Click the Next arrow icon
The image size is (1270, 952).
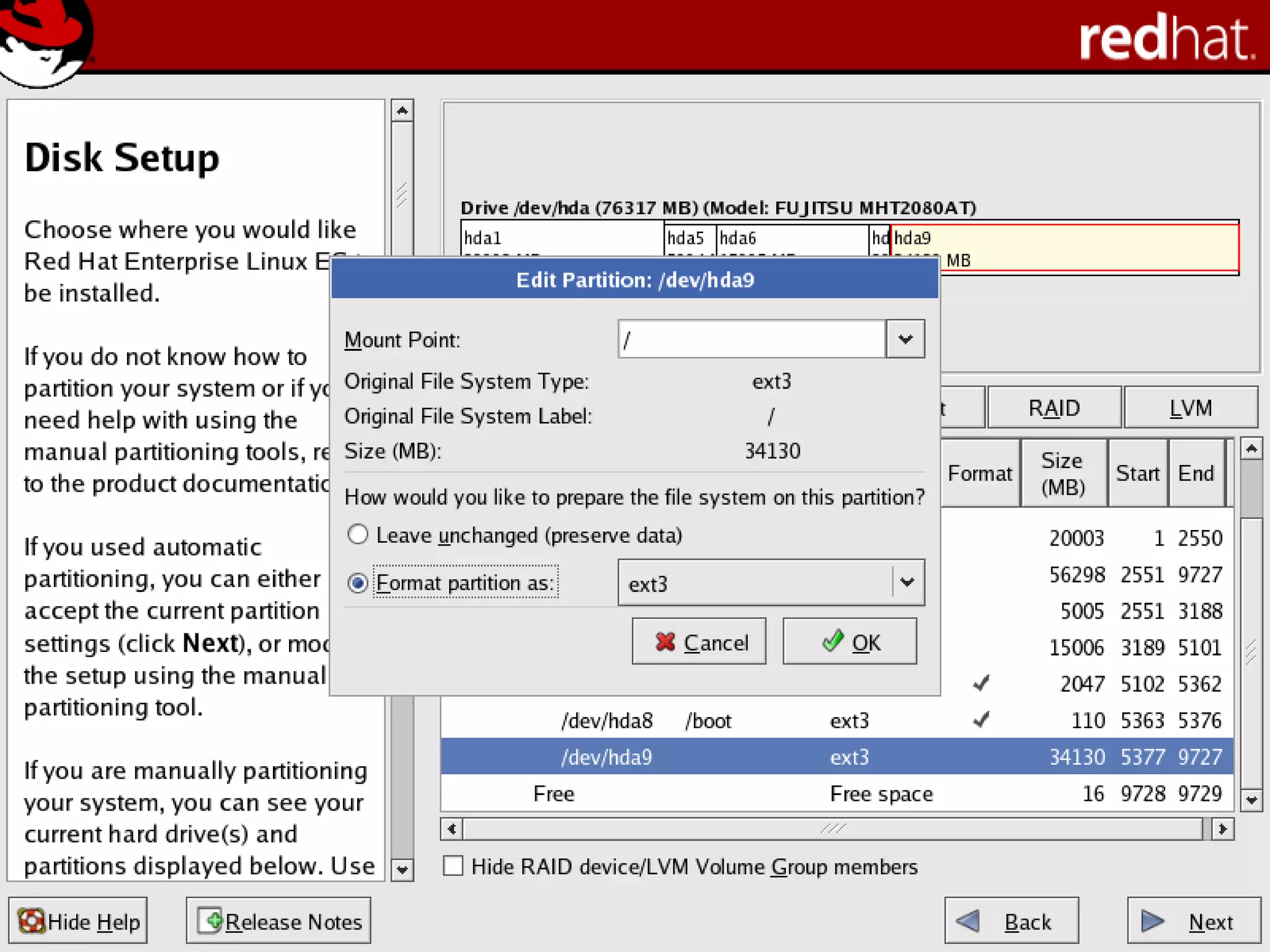point(1152,921)
